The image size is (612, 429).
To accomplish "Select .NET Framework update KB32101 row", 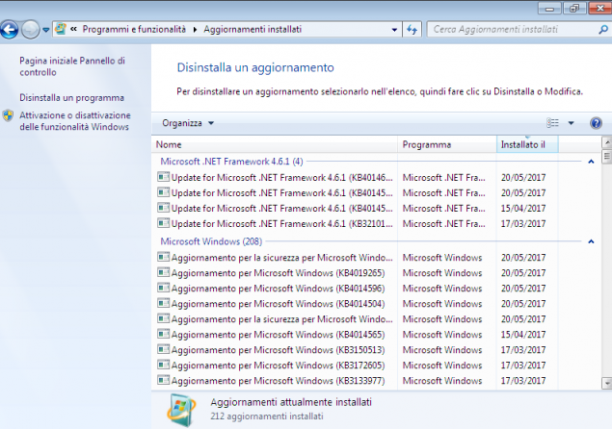I will pos(357,224).
